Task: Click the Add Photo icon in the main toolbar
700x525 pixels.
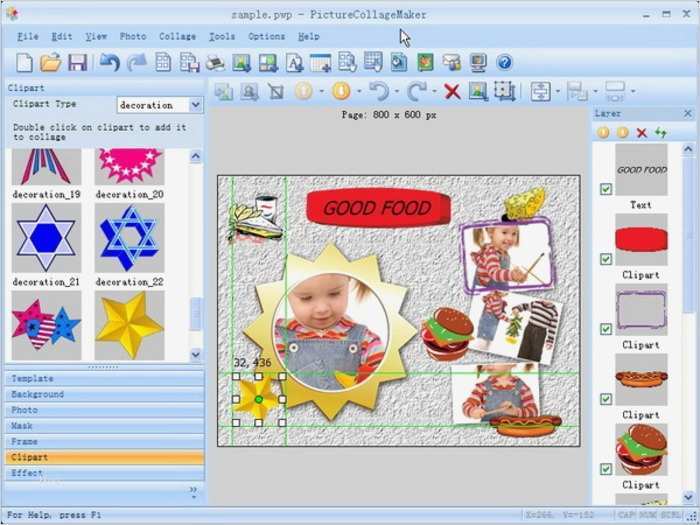Action: 242,62
